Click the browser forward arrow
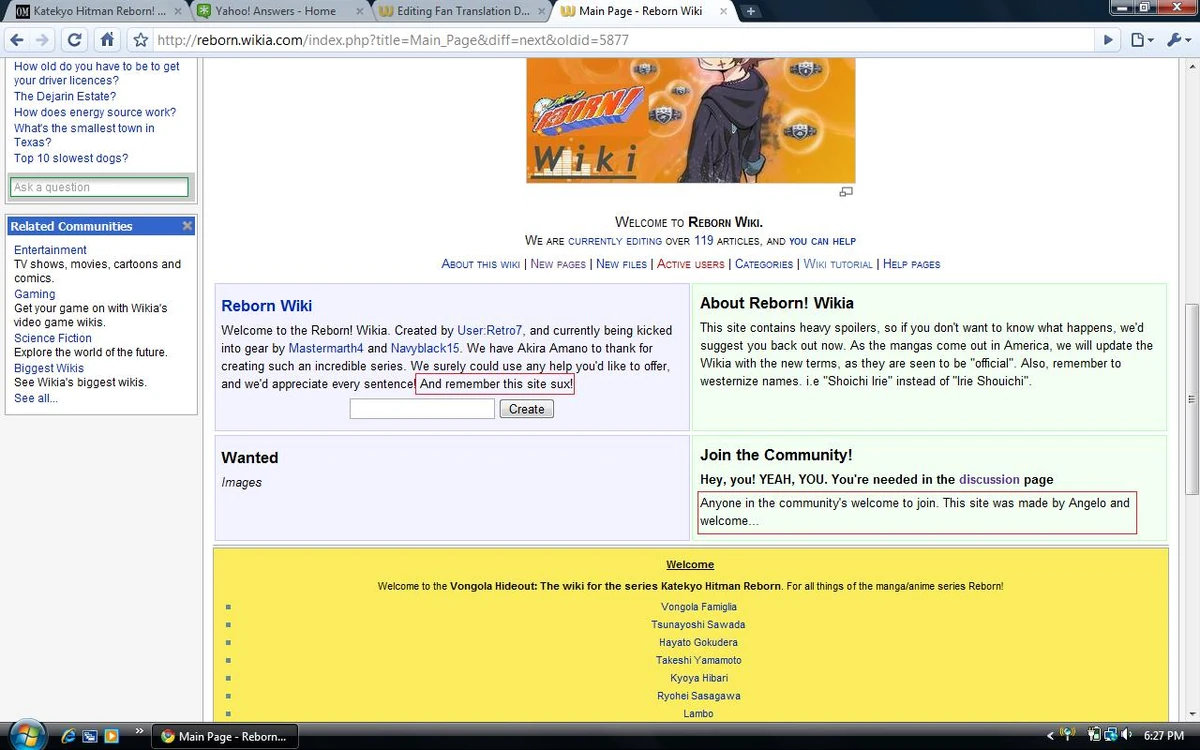 tap(42, 41)
